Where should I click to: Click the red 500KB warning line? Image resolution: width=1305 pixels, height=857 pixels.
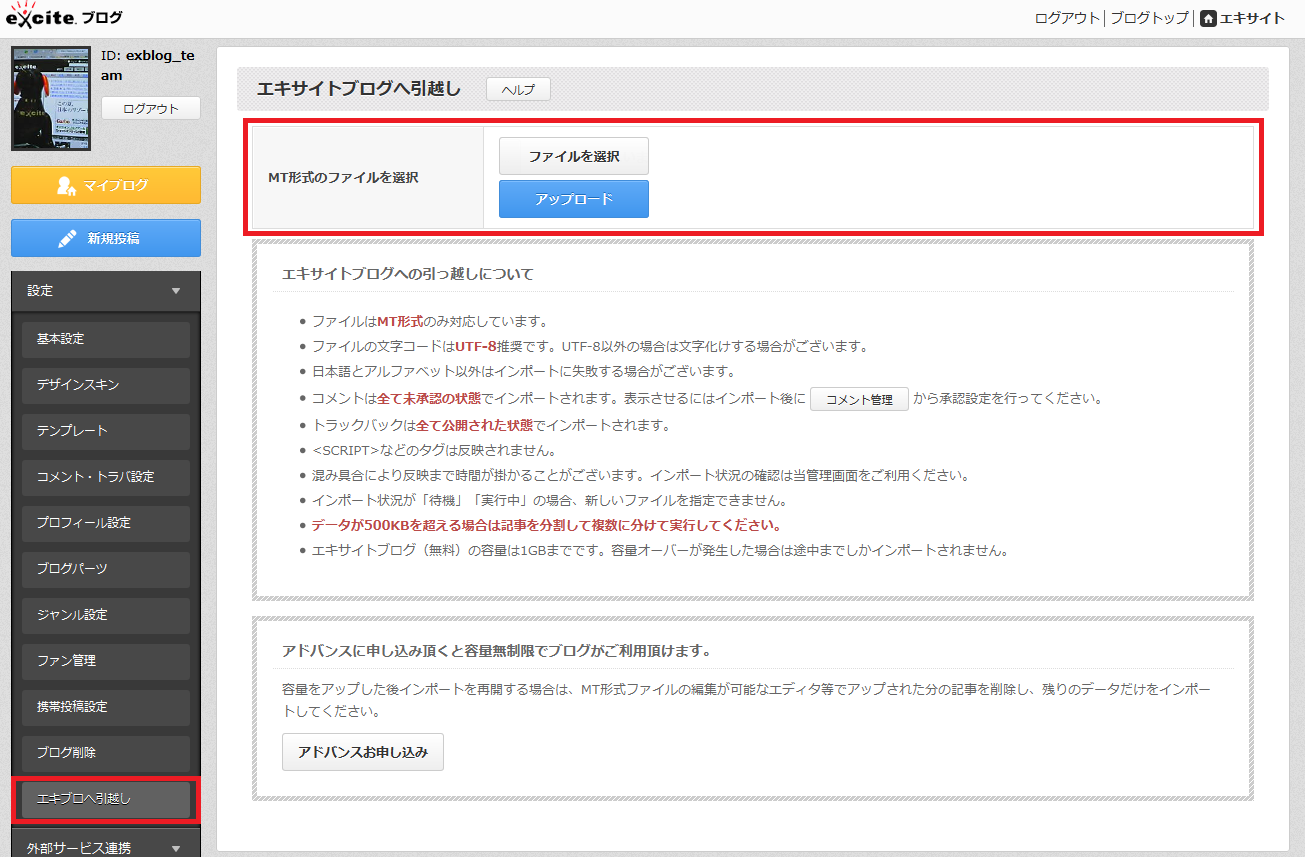tap(546, 525)
